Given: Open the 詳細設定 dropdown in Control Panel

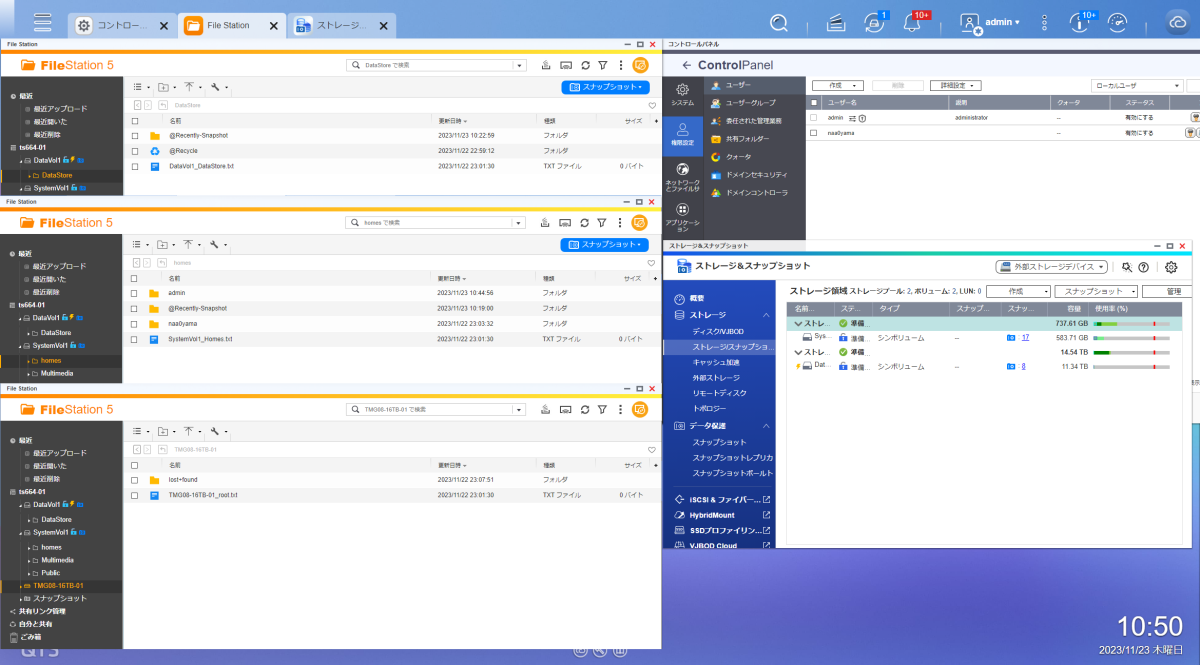Looking at the screenshot, I should [955, 86].
